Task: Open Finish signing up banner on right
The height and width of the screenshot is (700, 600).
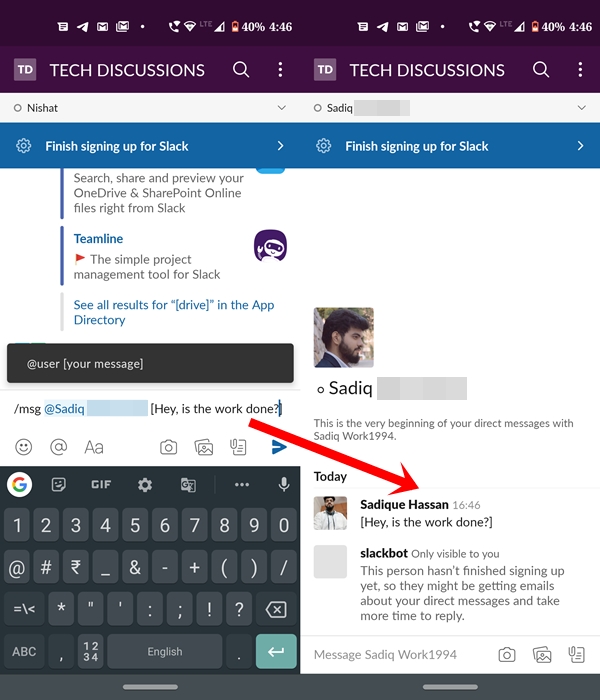Action: [x=450, y=146]
